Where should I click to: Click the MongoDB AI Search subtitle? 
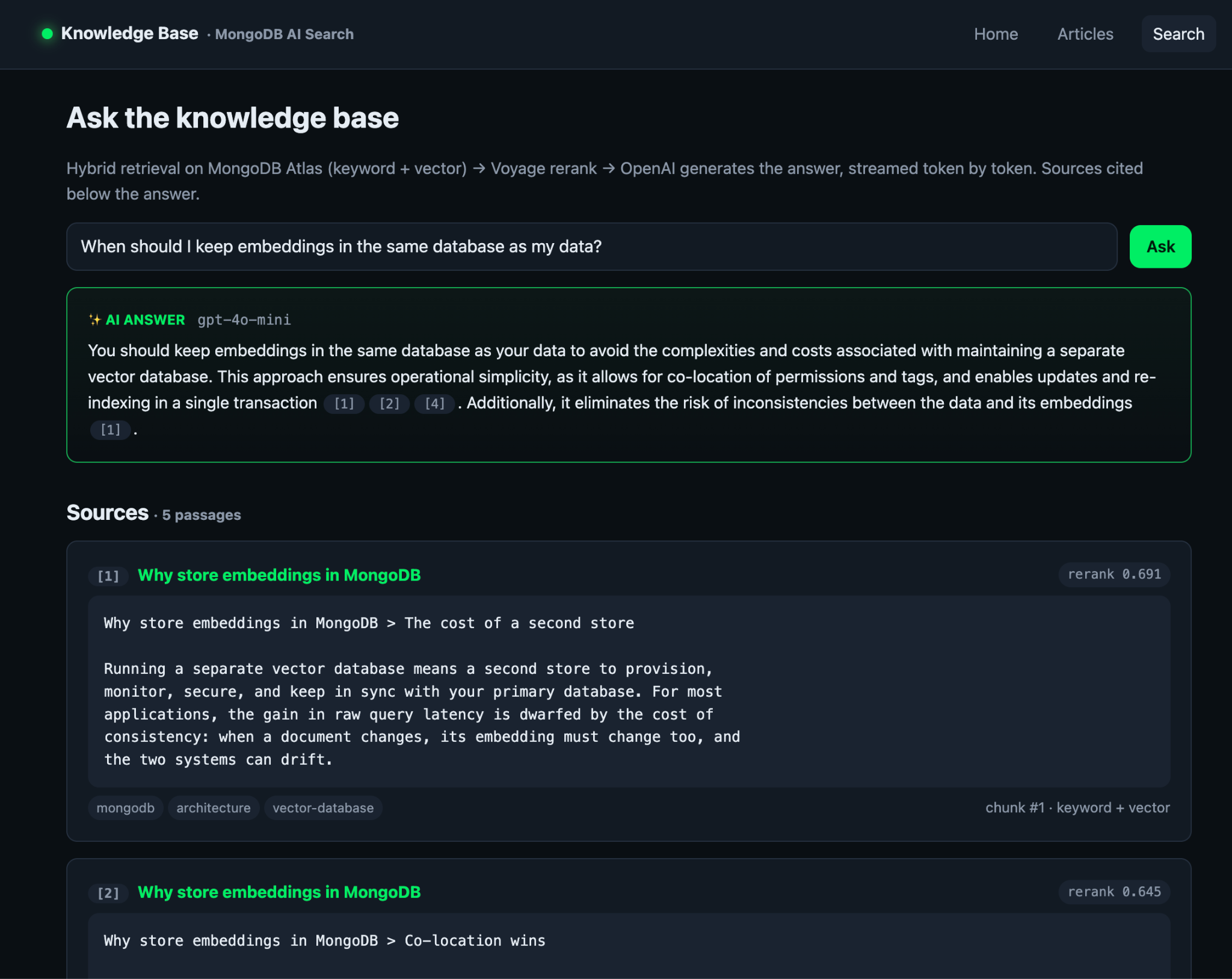[x=284, y=34]
